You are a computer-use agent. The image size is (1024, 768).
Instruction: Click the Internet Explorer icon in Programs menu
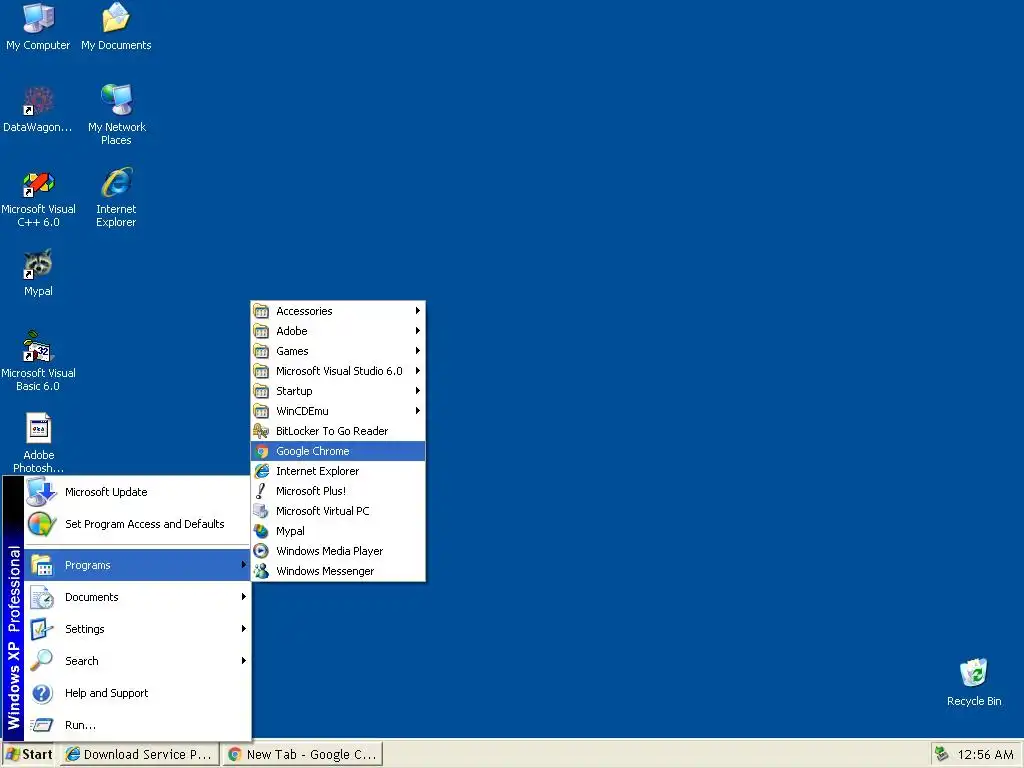tap(262, 471)
